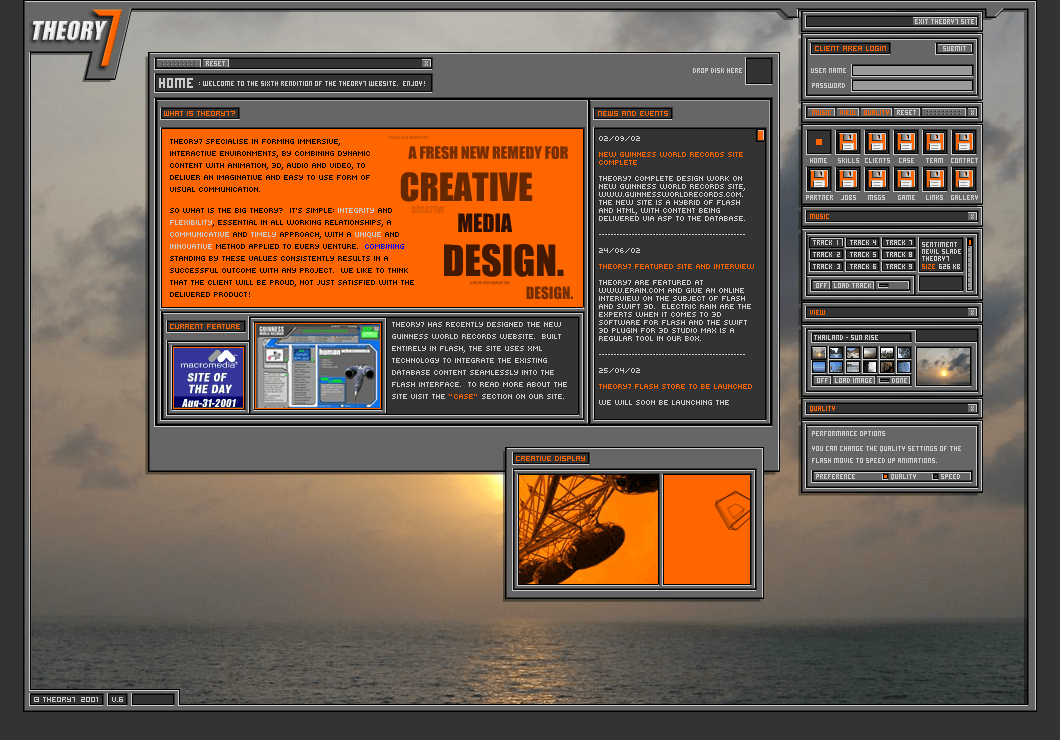1060x740 pixels.
Task: Select the Partner disk icon
Action: coord(819,179)
